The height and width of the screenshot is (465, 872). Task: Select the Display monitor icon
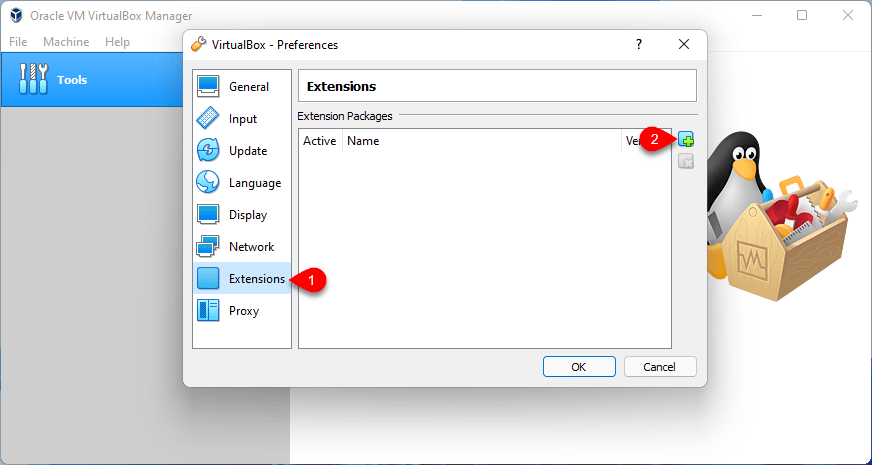click(209, 215)
